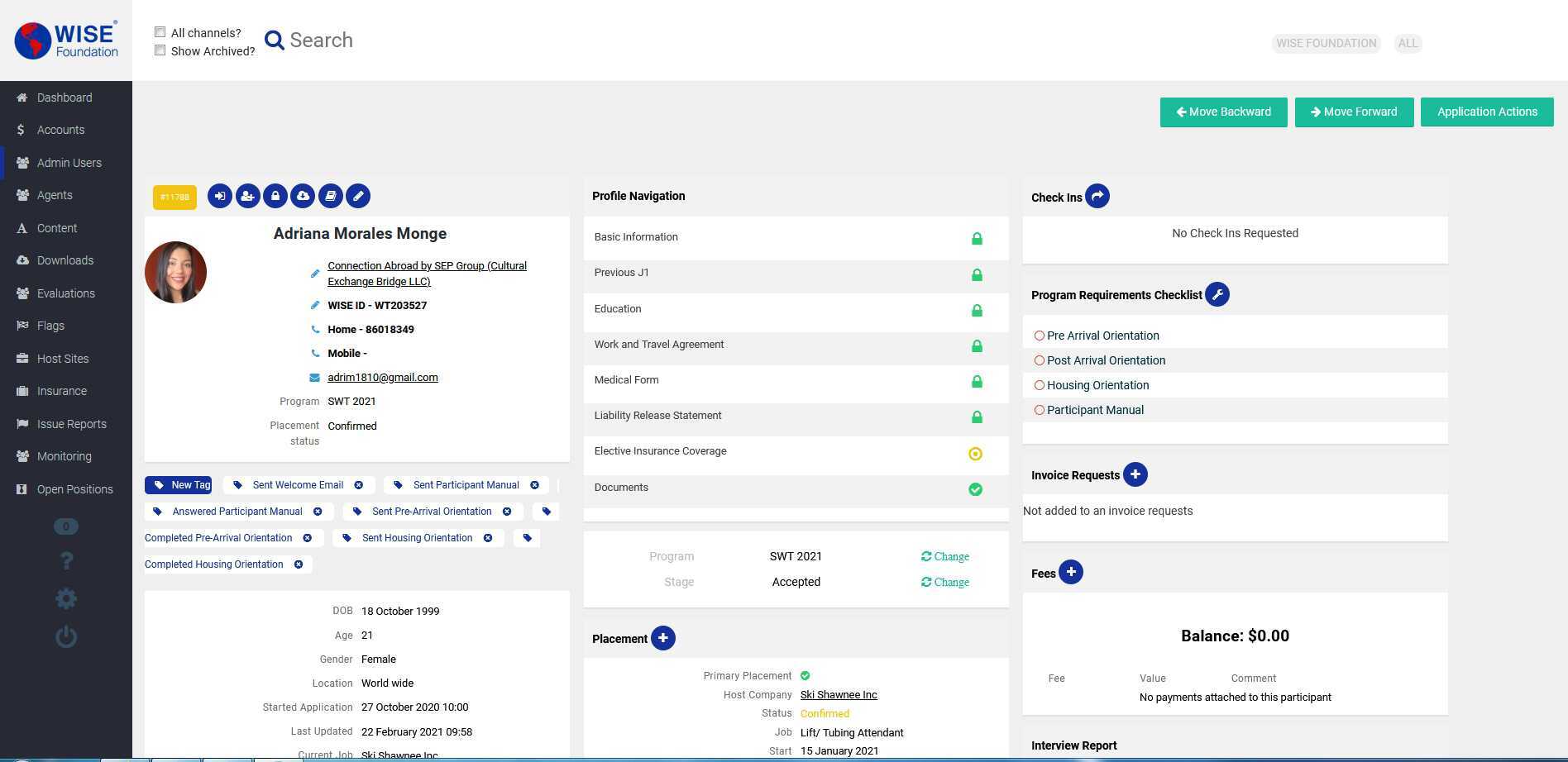Mark Pre Arrival Orientation as complete
The width and height of the screenshot is (1568, 762).
pyautogui.click(x=1040, y=336)
